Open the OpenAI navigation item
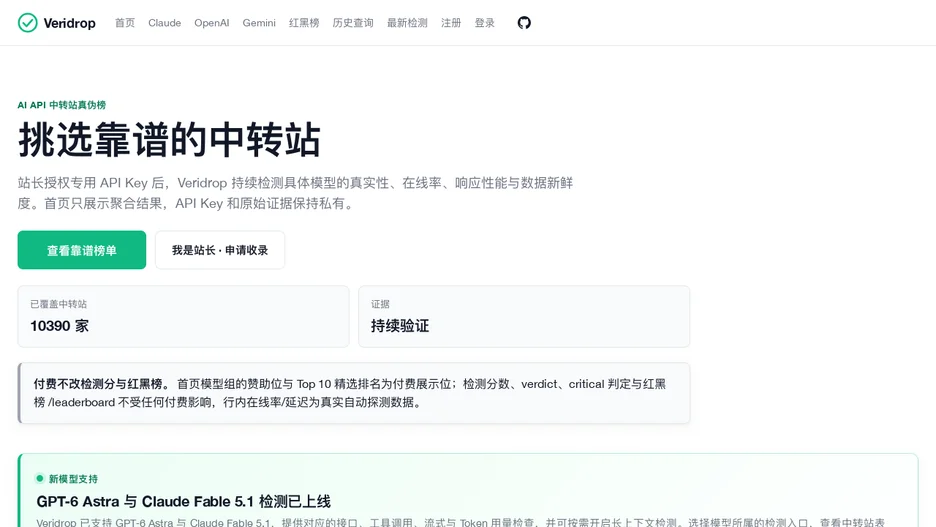Screen dimensions: 936x527 point(211,23)
